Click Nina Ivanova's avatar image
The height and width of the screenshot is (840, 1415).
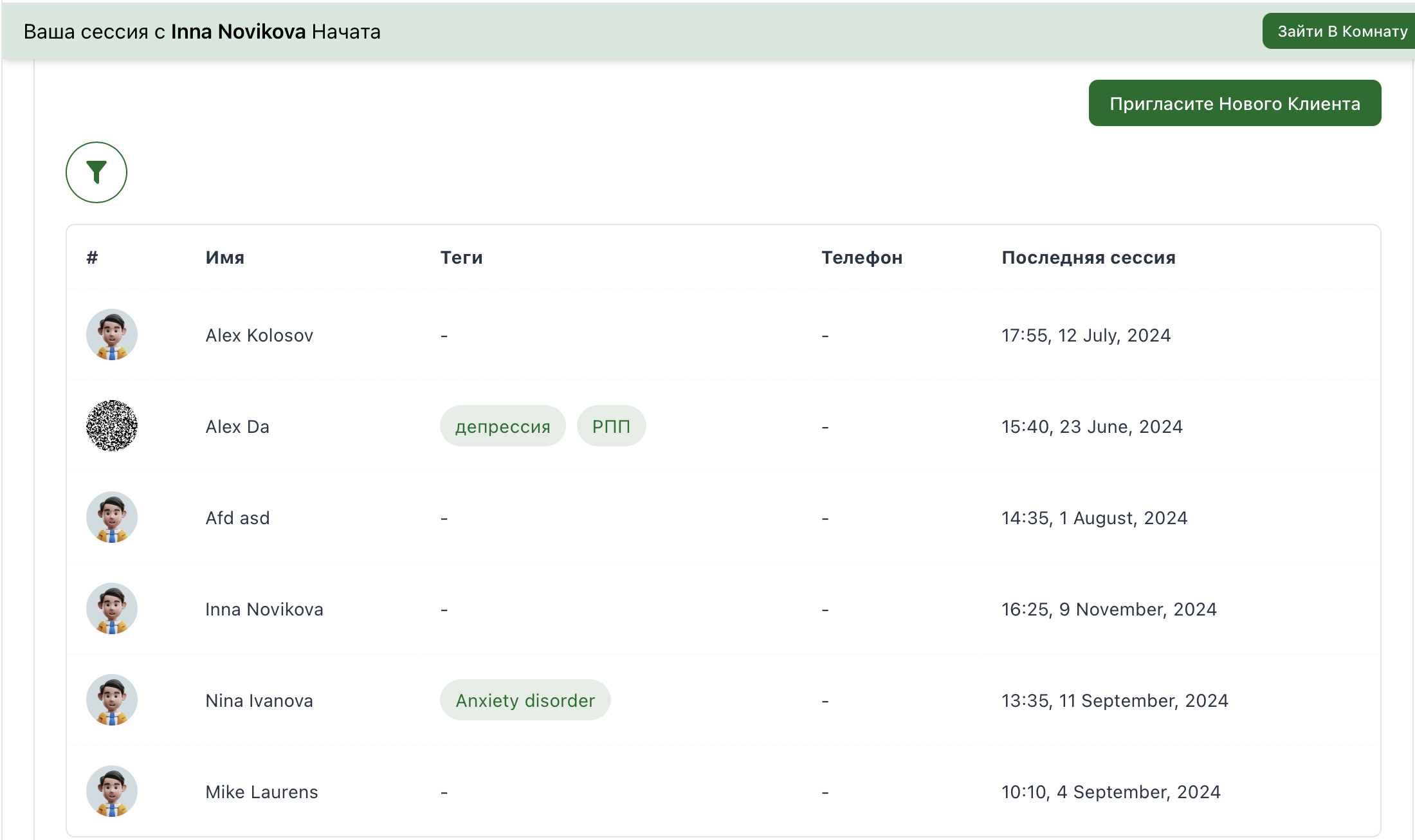pos(112,700)
